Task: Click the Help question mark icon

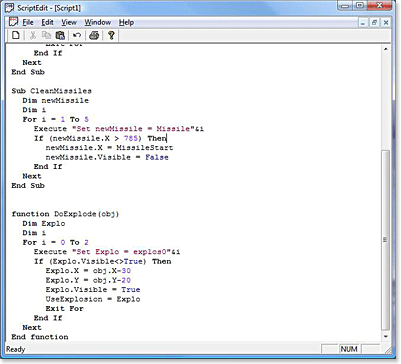Action: click(x=111, y=35)
